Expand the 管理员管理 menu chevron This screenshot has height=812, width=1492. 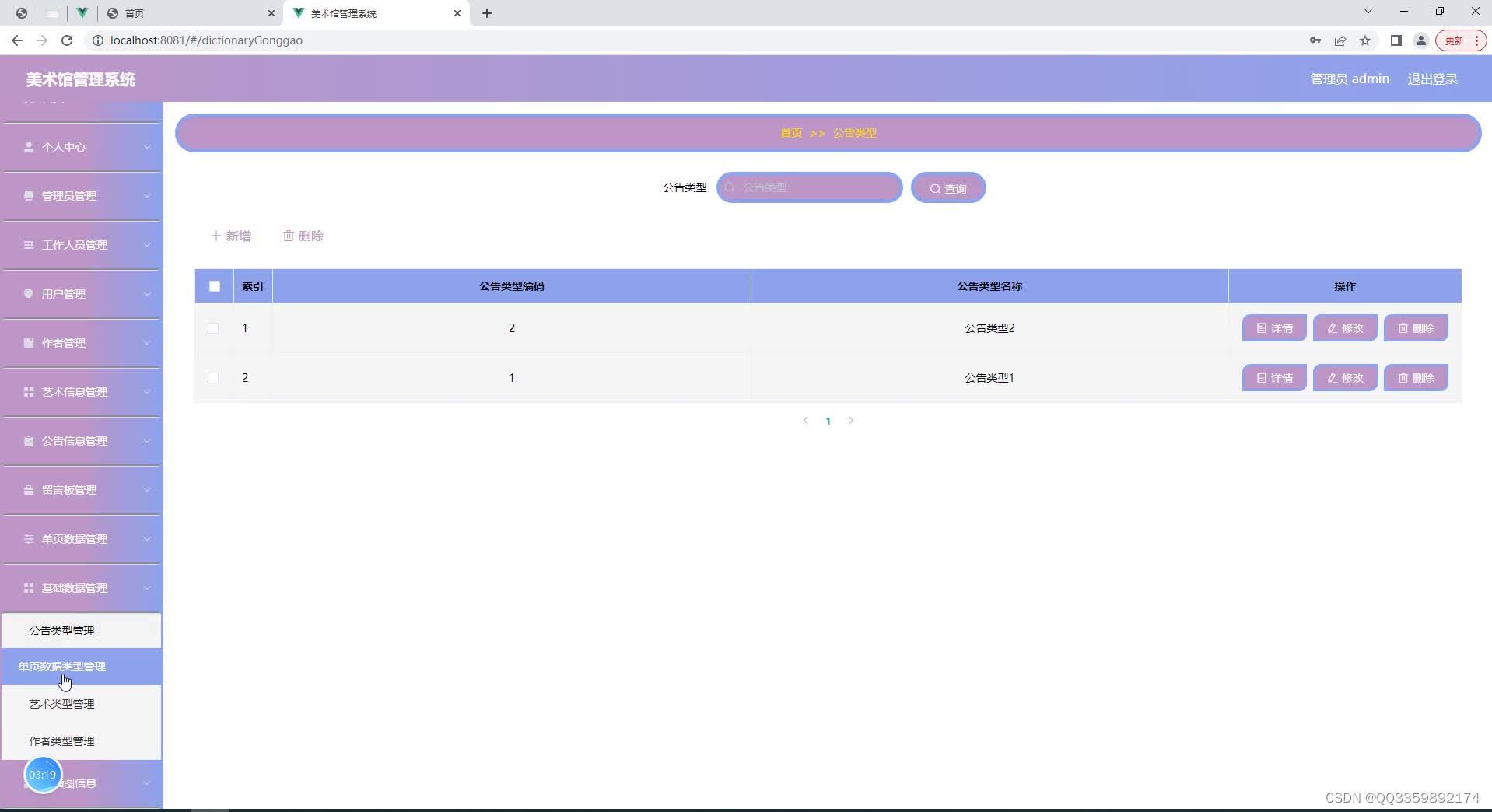pos(147,196)
